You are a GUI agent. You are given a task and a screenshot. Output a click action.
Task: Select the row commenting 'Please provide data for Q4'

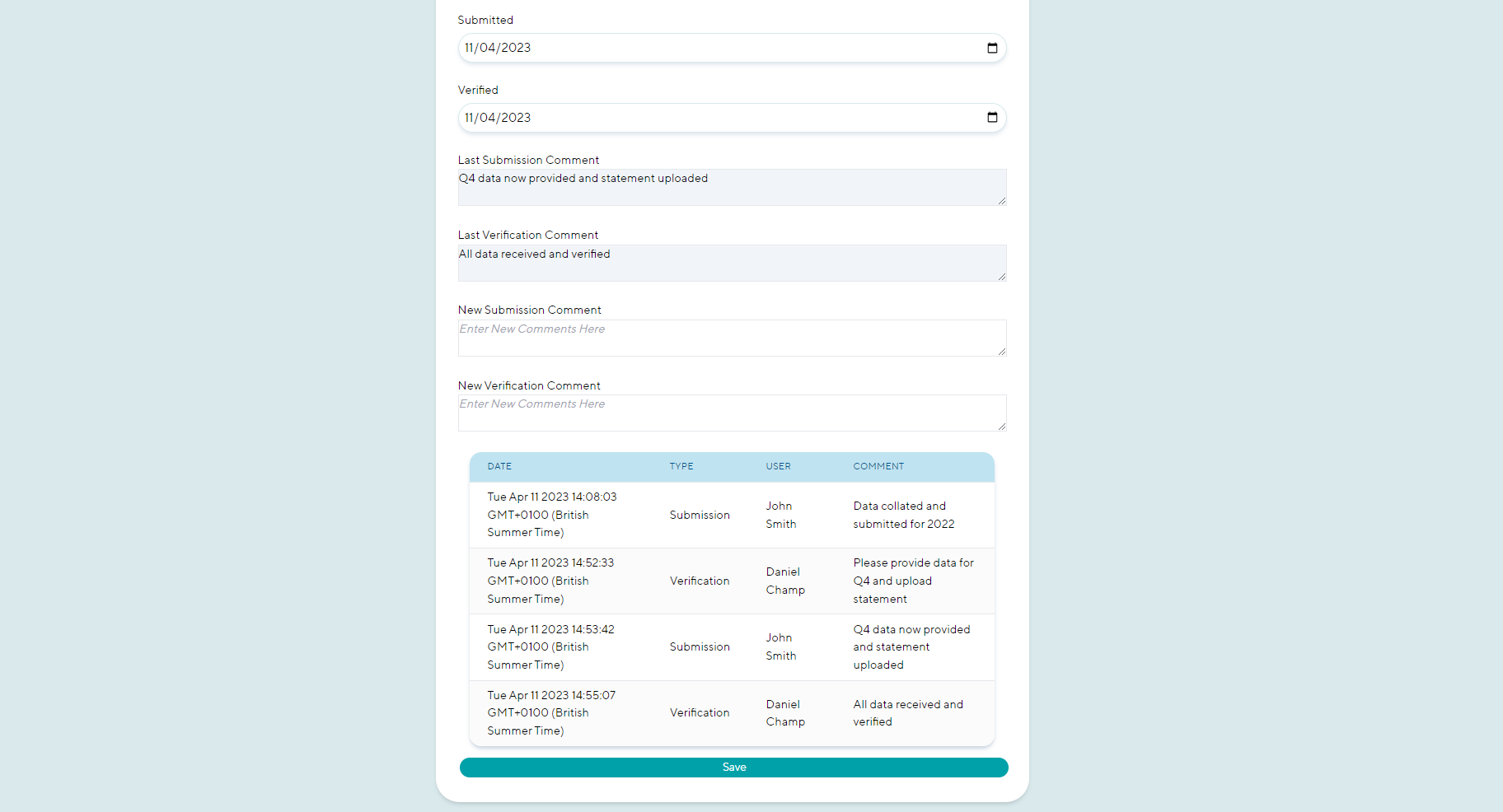[x=732, y=581]
